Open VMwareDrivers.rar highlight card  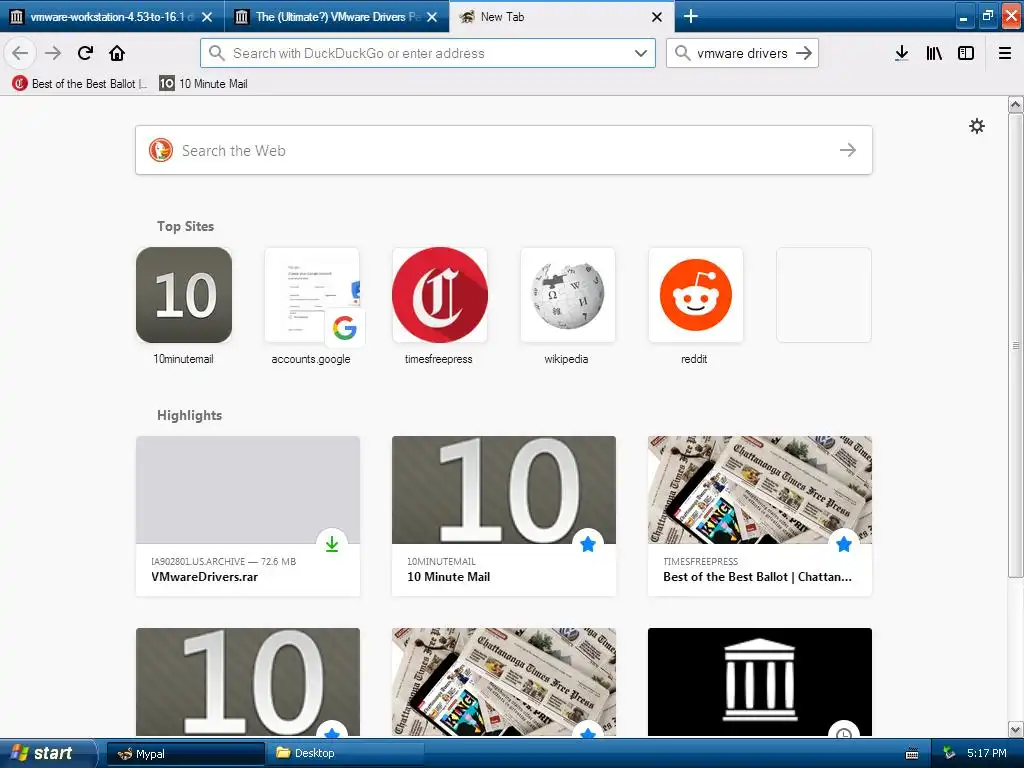248,516
